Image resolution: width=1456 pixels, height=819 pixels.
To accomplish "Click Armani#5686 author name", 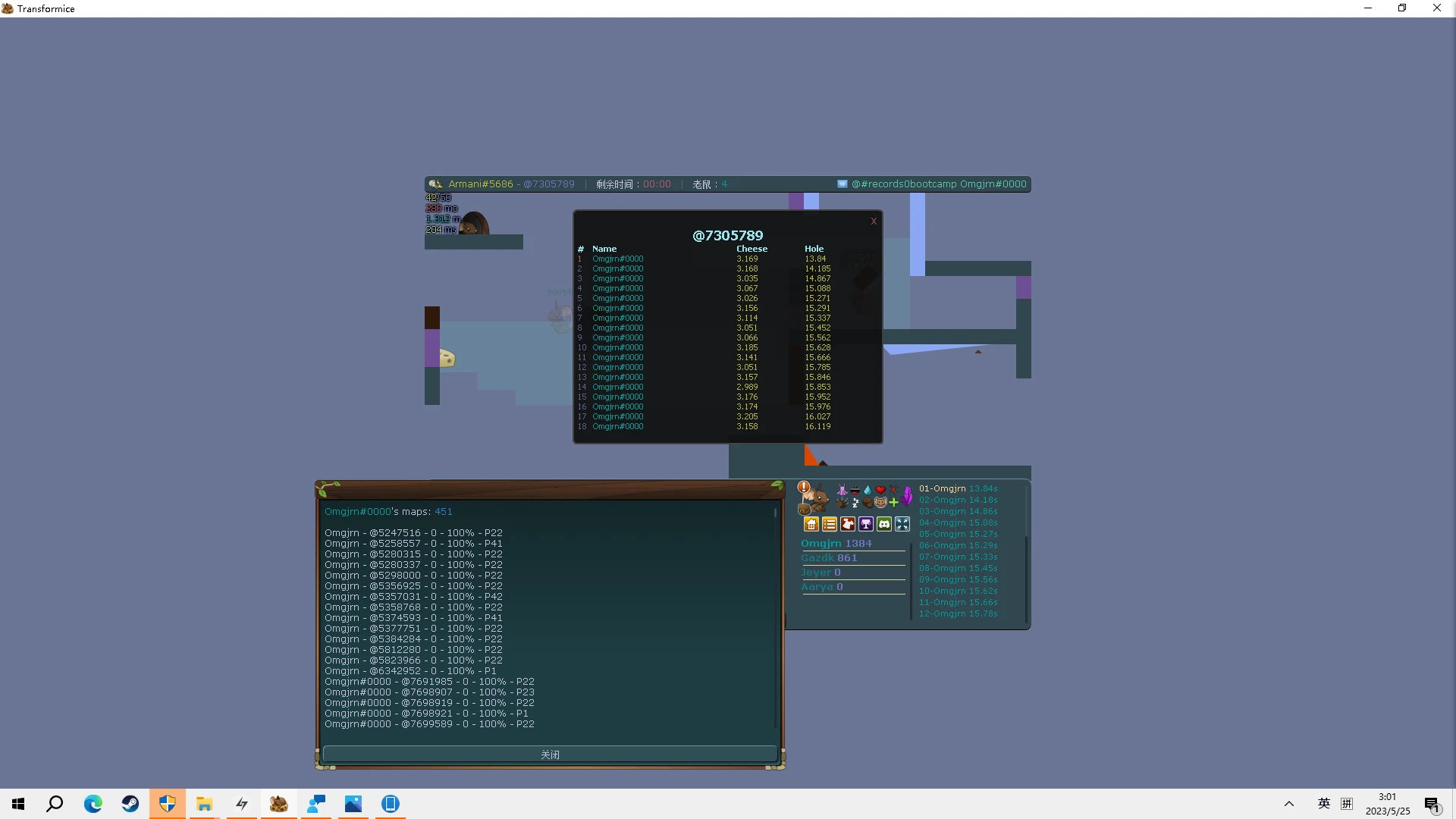I will coord(481,184).
